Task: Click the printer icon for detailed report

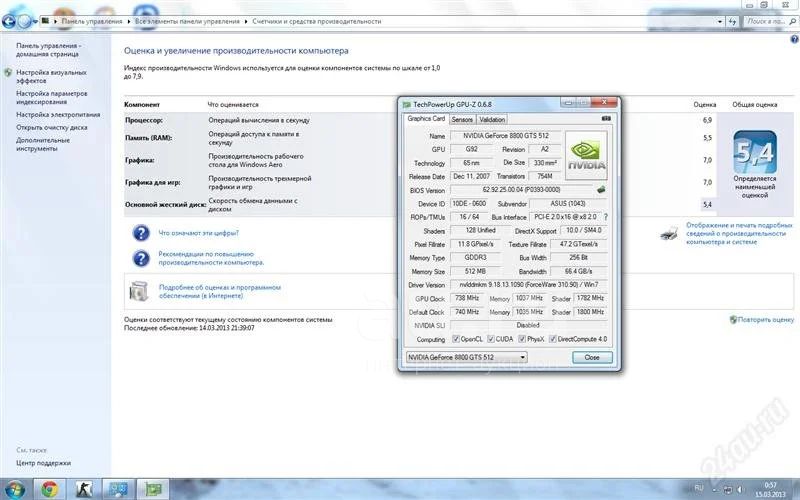Action: [669, 234]
